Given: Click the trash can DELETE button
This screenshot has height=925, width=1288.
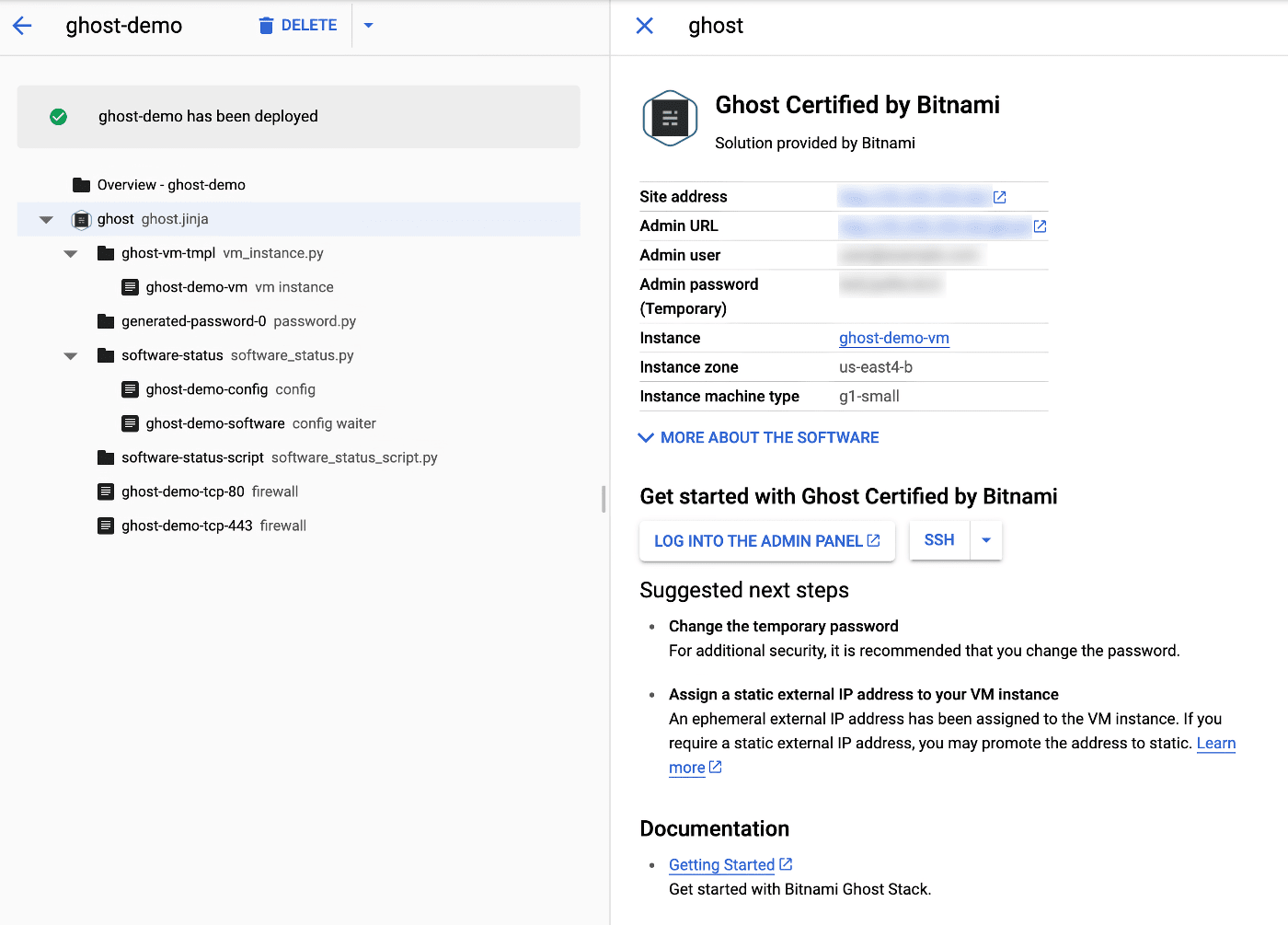Looking at the screenshot, I should [297, 26].
